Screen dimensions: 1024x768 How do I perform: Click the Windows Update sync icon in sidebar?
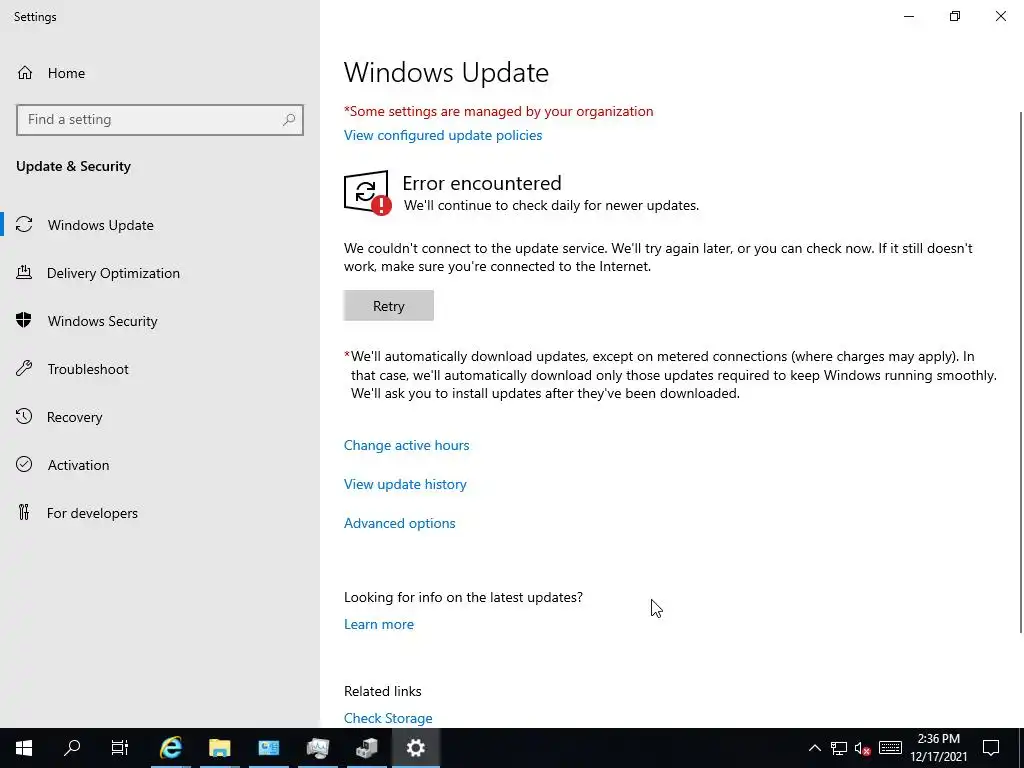[24, 225]
